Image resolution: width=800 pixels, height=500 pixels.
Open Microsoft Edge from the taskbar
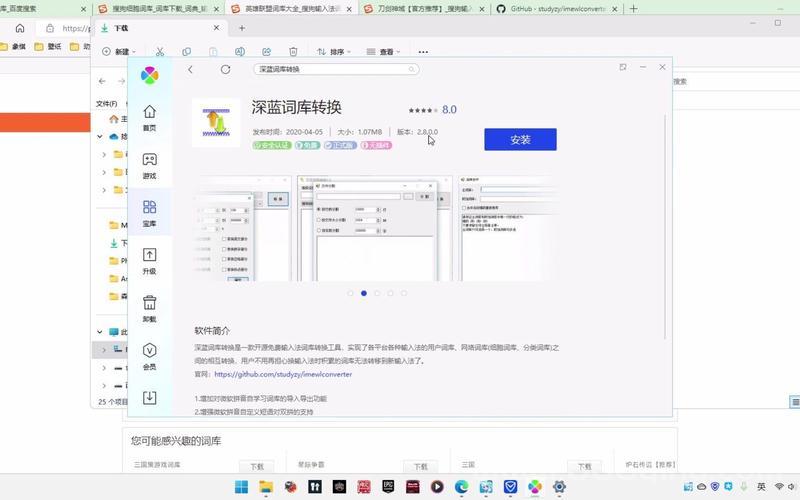coord(462,487)
